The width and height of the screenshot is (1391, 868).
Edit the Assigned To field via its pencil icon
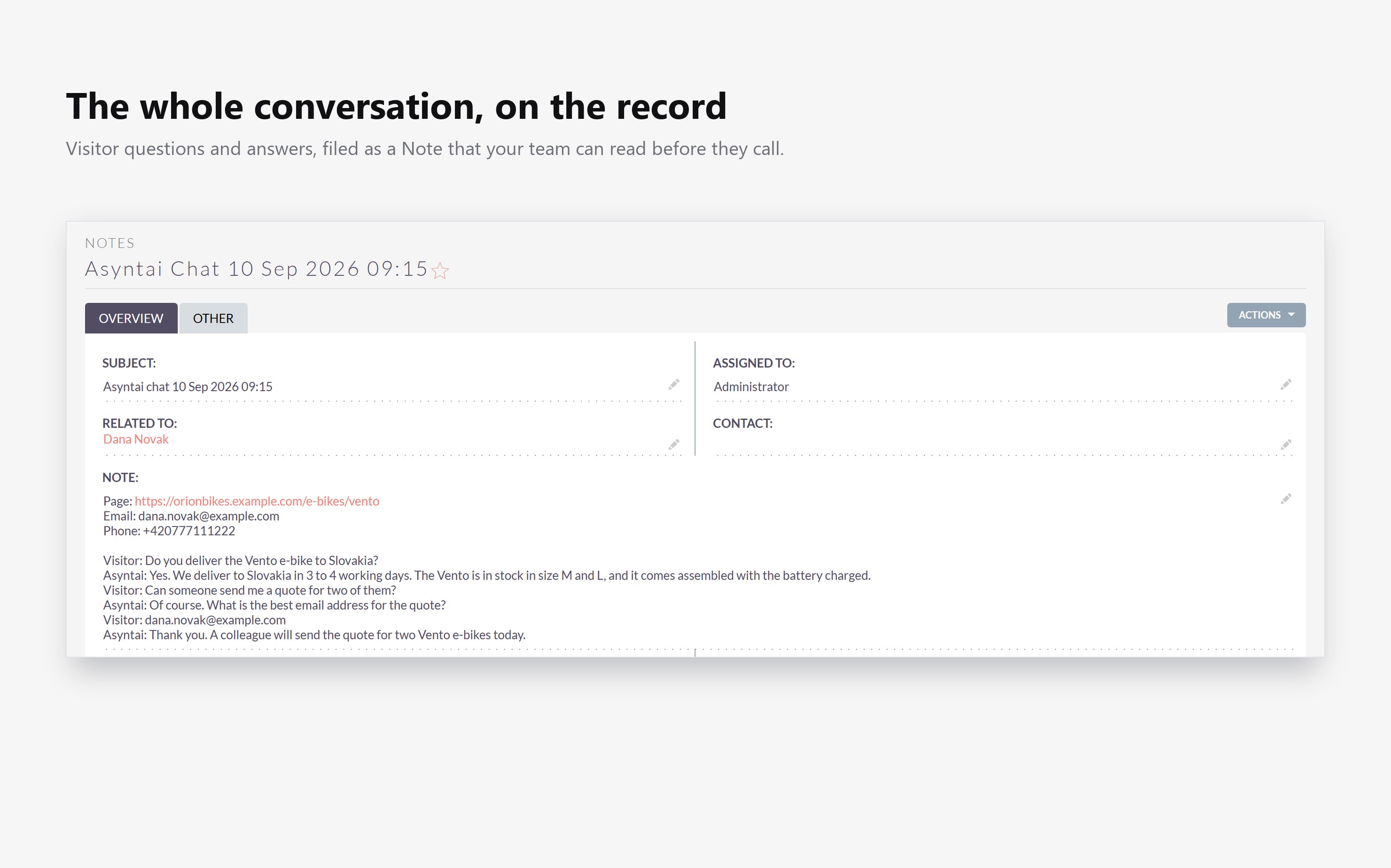pyautogui.click(x=1286, y=385)
